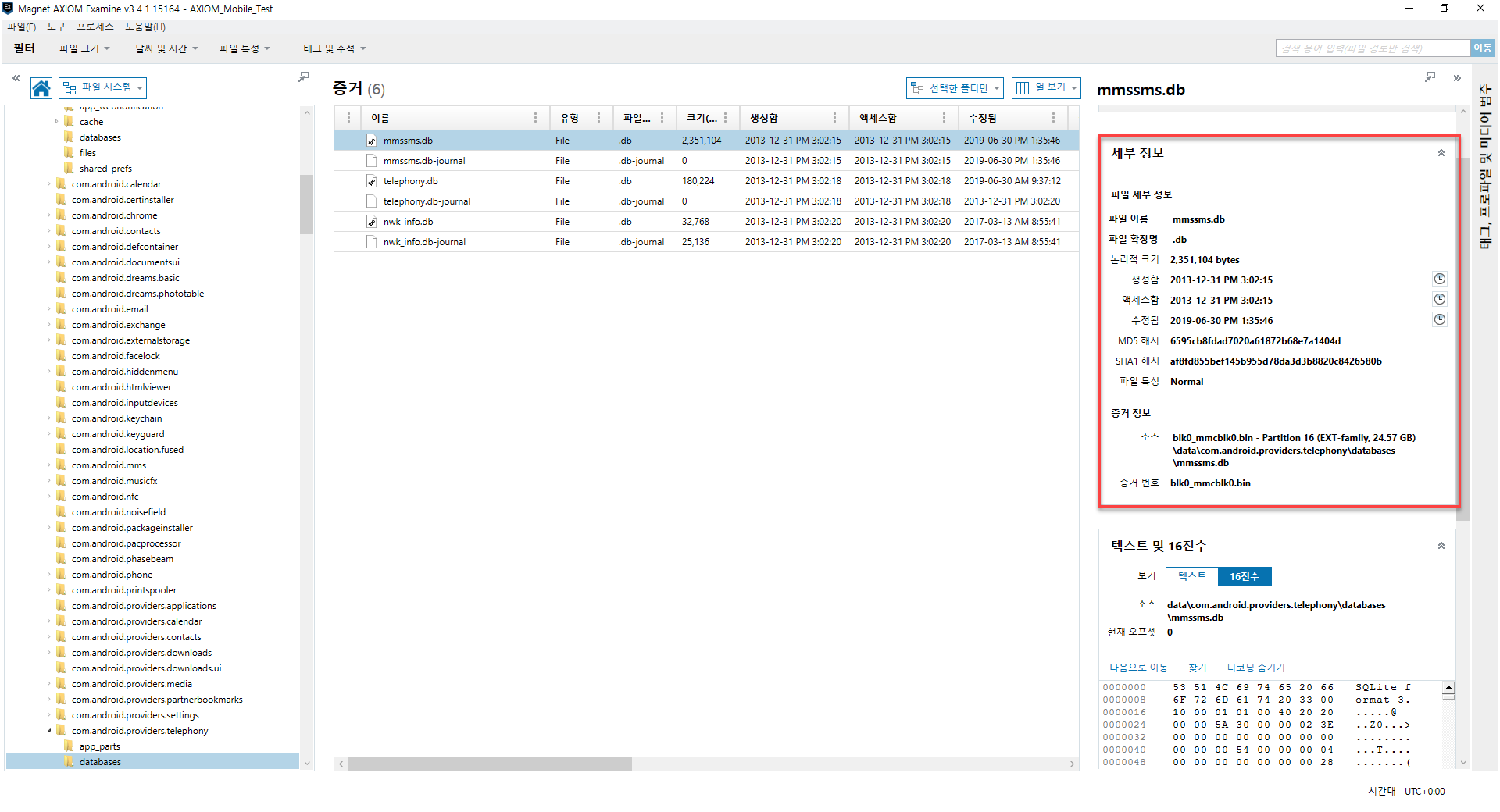The image size is (1500, 812).
Task: Click the telephony.db-journal file icon
Action: (x=372, y=201)
